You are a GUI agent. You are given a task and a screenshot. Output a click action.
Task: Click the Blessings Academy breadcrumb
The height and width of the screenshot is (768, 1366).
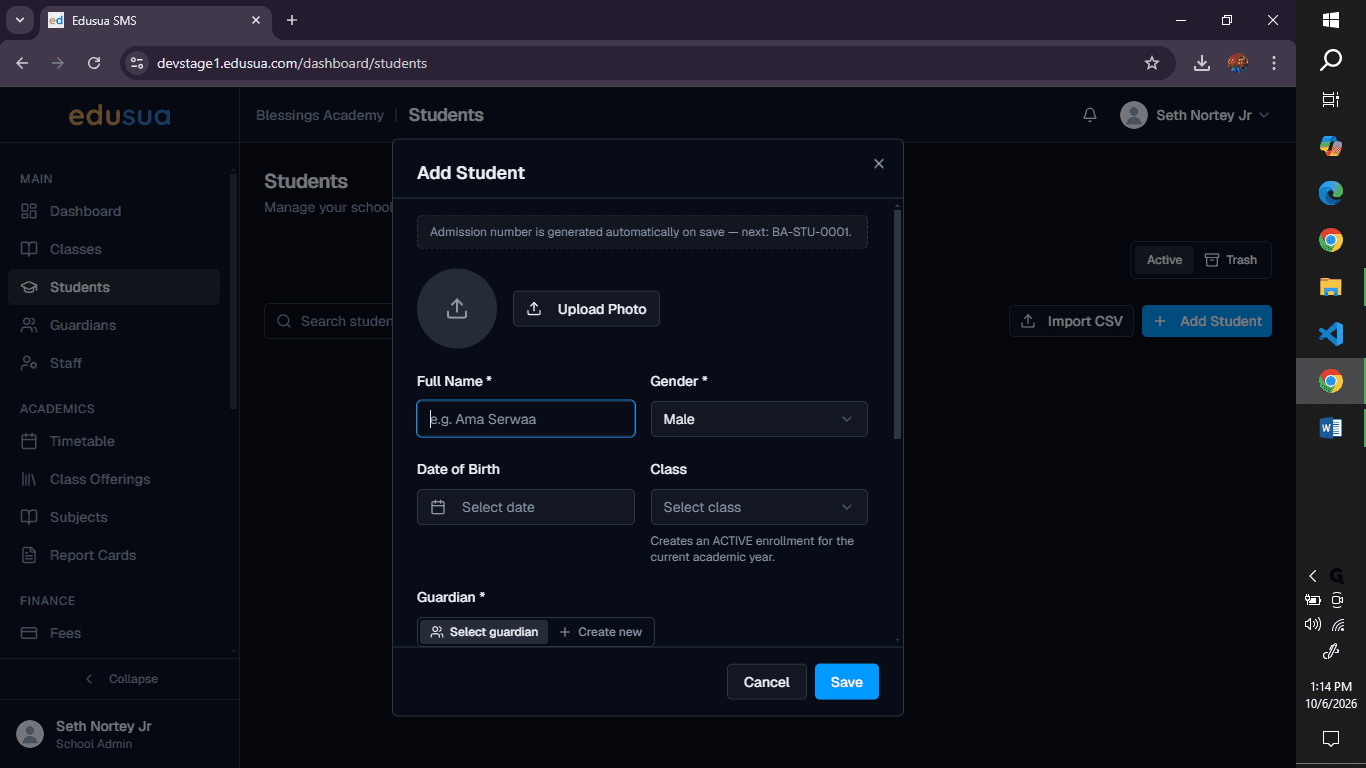(320, 115)
